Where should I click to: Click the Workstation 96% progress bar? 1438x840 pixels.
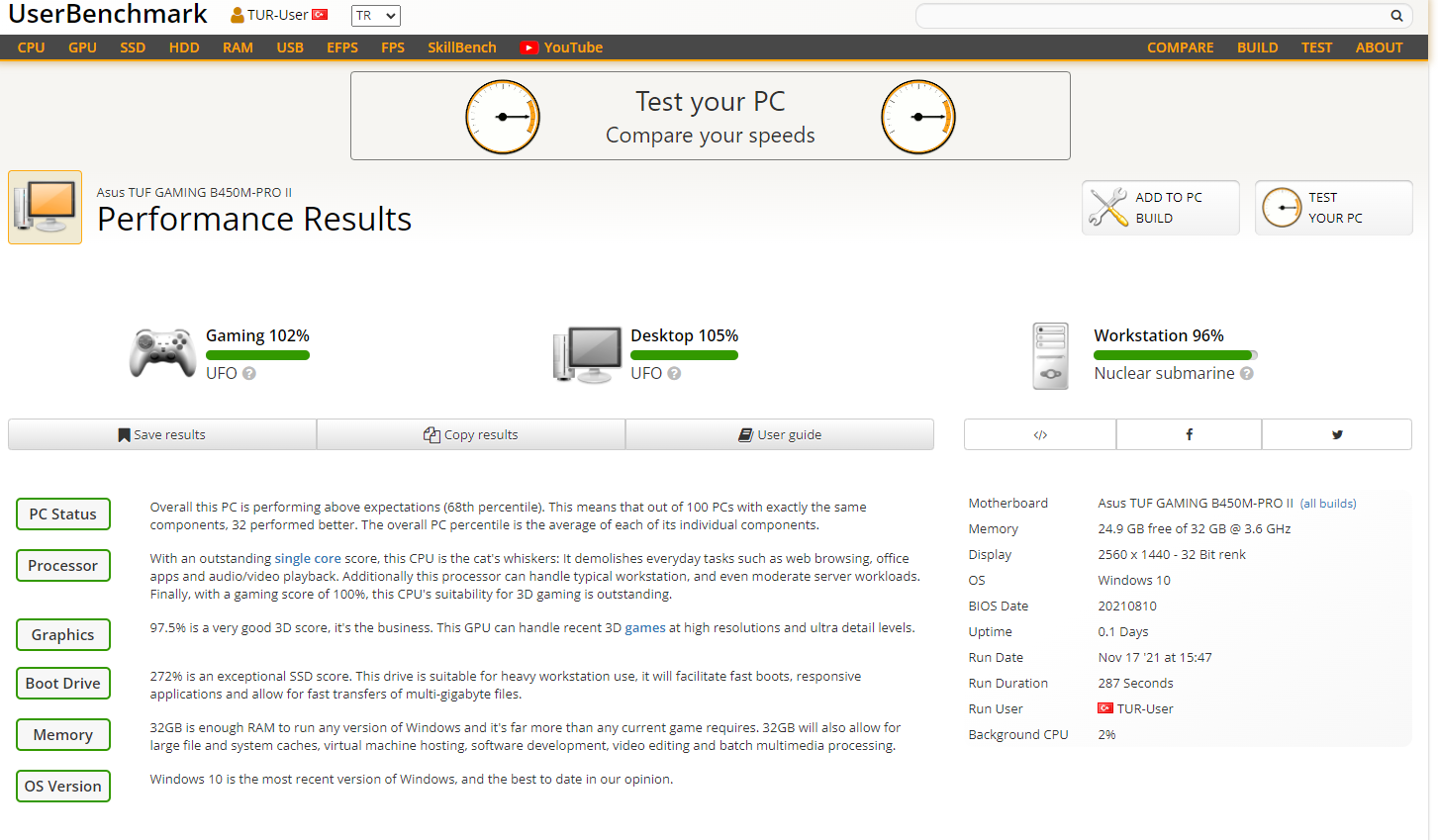1176,355
